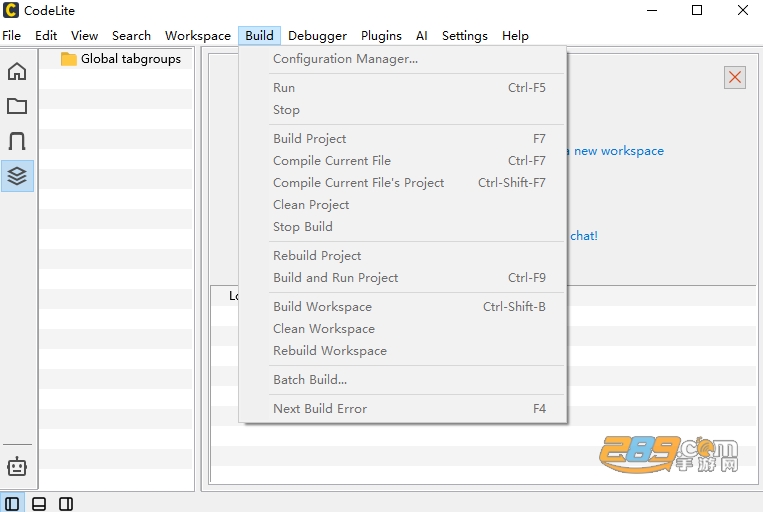763x512 pixels.
Task: Select the bookmark-shaped sidebar icon
Action: pos(17,141)
